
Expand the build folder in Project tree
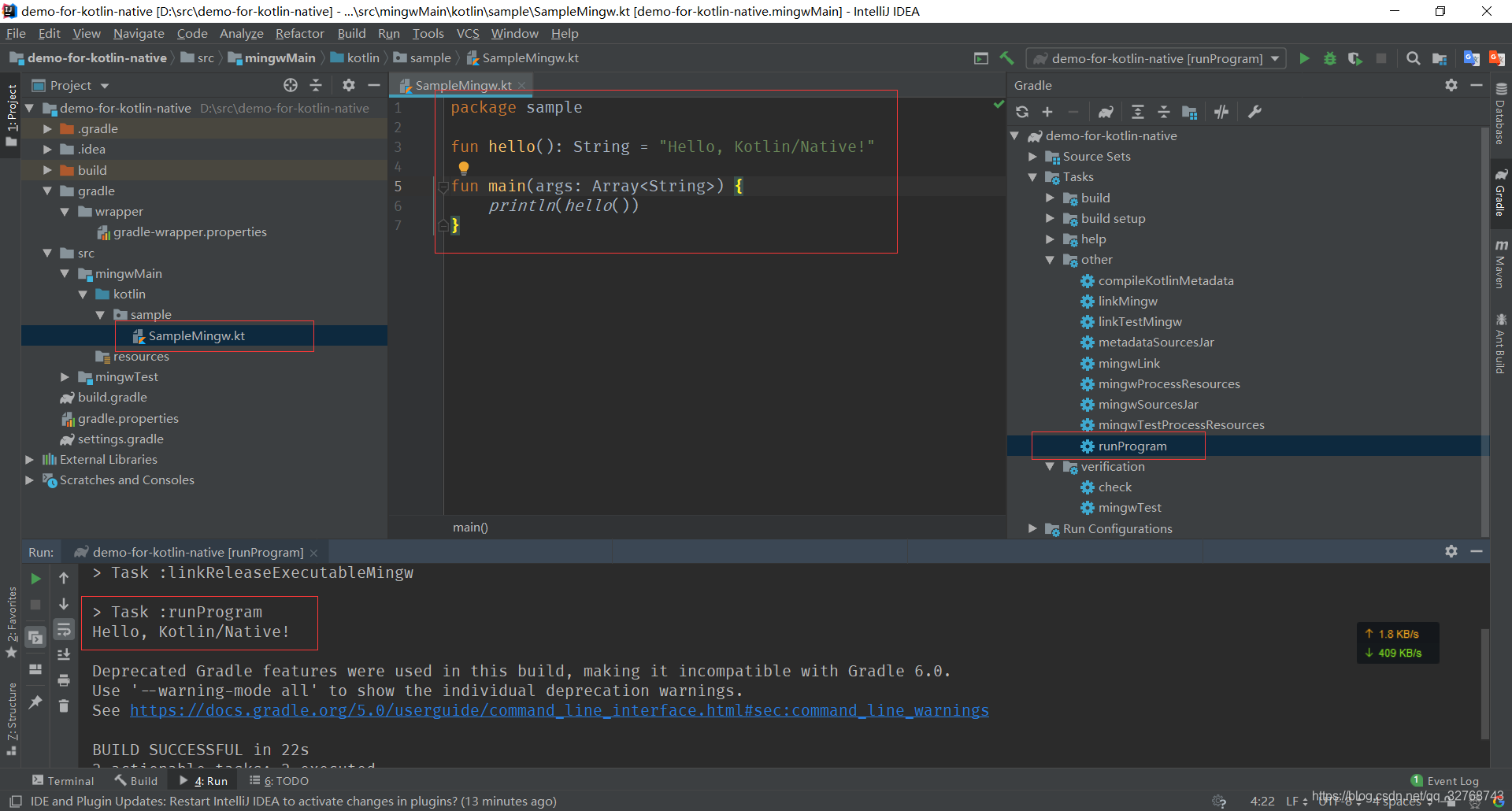coord(47,170)
